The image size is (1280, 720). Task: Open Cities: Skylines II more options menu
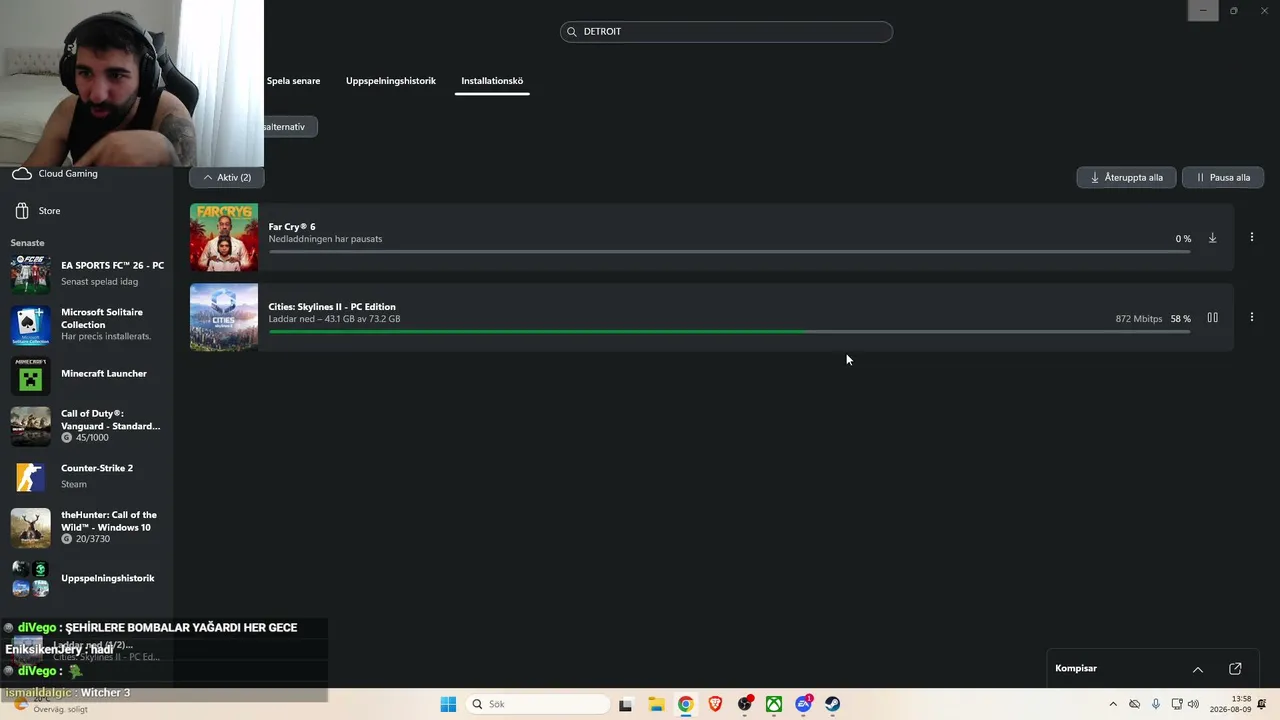coord(1251,317)
